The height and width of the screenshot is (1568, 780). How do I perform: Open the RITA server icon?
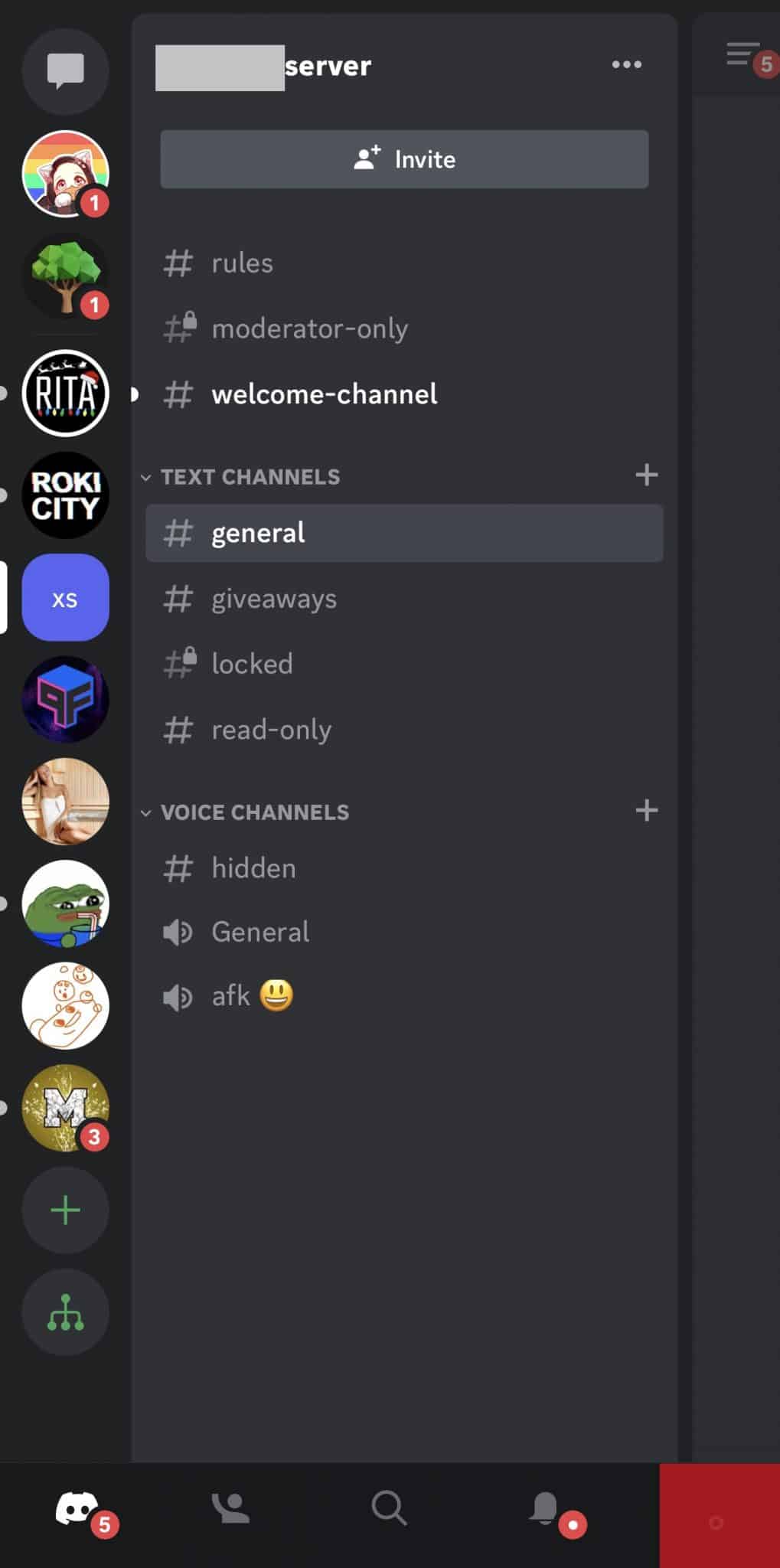pos(65,393)
